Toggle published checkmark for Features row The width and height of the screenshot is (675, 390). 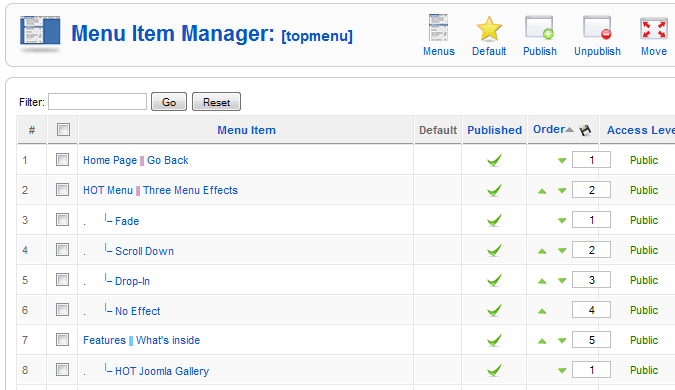click(494, 340)
